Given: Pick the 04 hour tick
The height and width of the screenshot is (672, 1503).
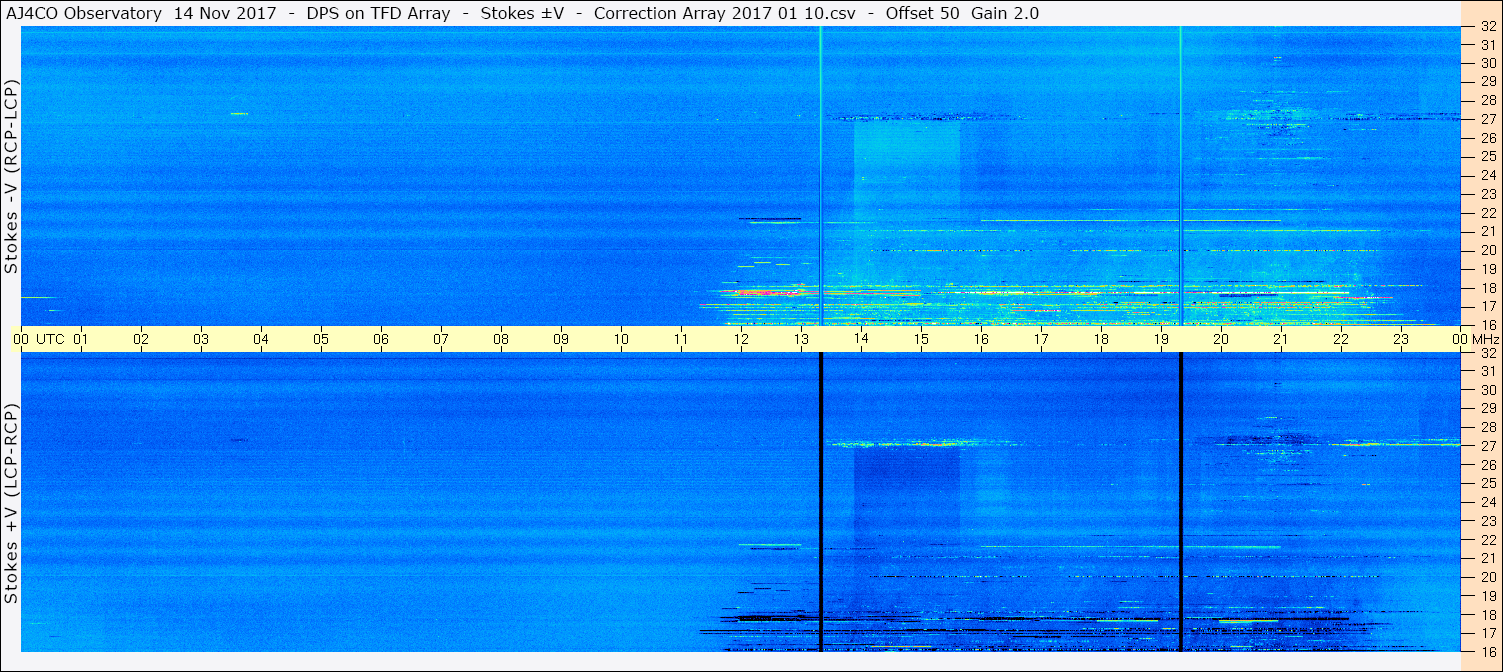Looking at the screenshot, I should coord(261,339).
